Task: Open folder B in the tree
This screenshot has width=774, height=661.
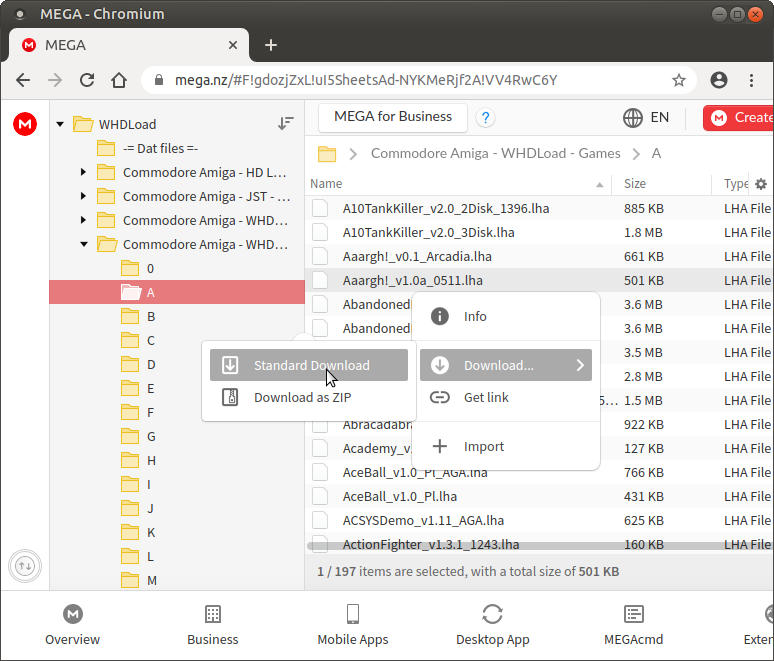Action: [x=151, y=316]
